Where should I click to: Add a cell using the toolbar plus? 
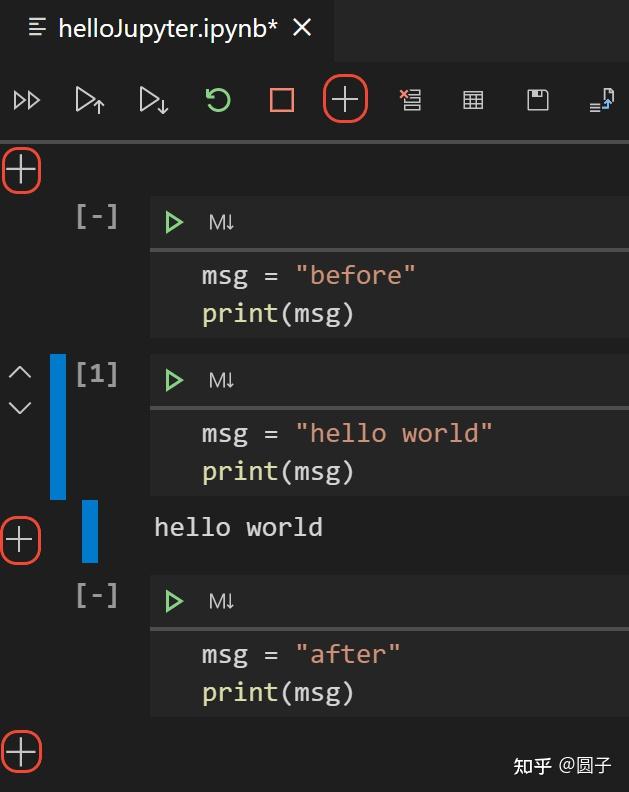345,98
